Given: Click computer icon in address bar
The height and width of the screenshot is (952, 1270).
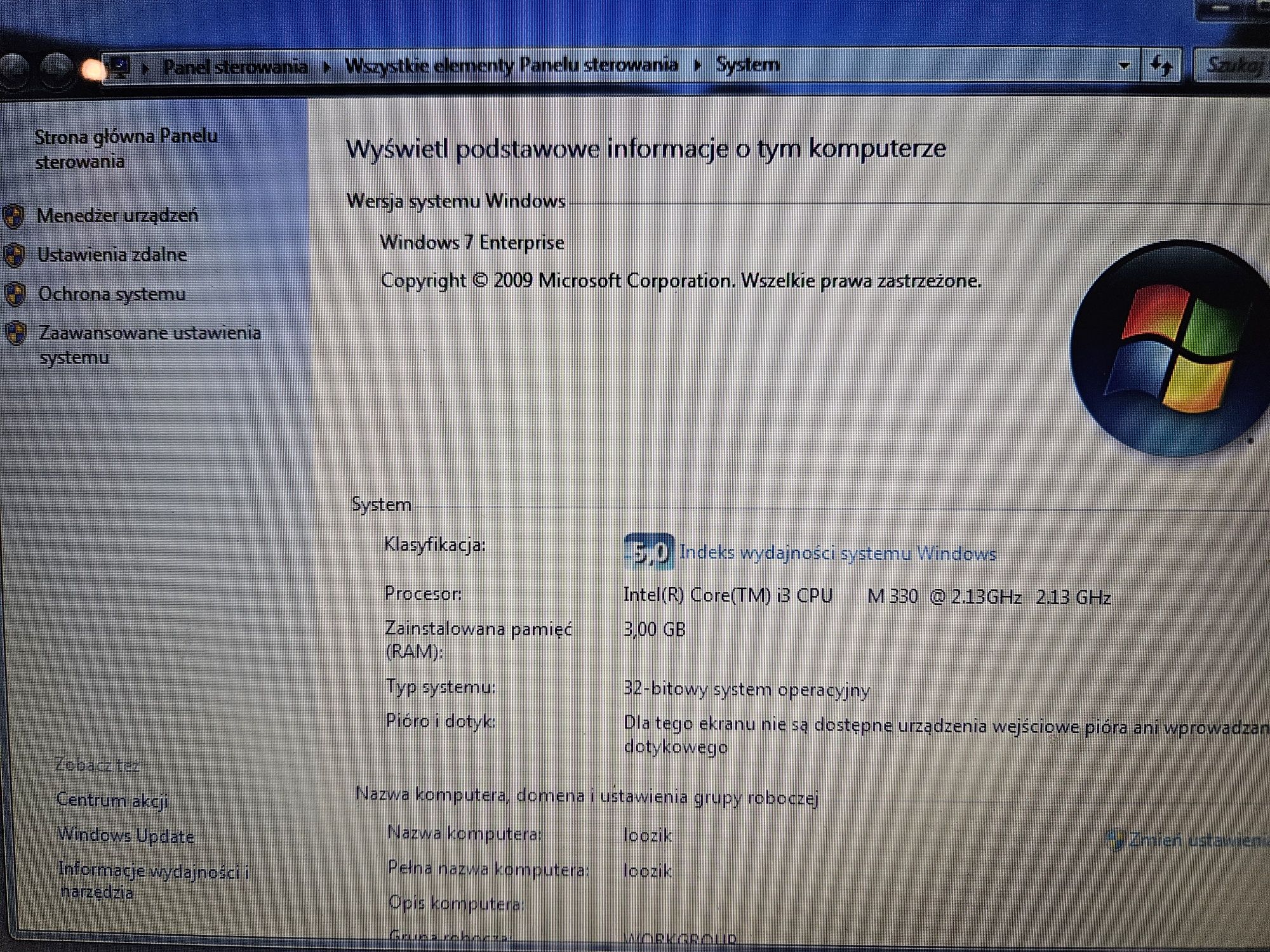Looking at the screenshot, I should click(119, 67).
